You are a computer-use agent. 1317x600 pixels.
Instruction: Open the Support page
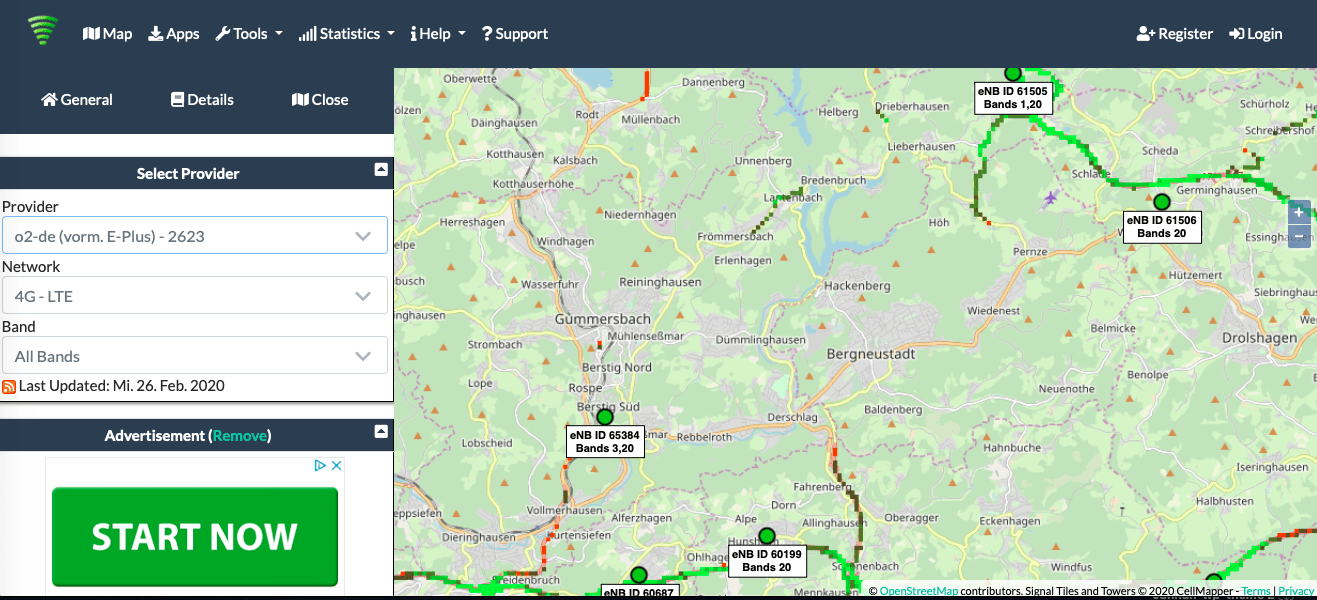point(515,34)
